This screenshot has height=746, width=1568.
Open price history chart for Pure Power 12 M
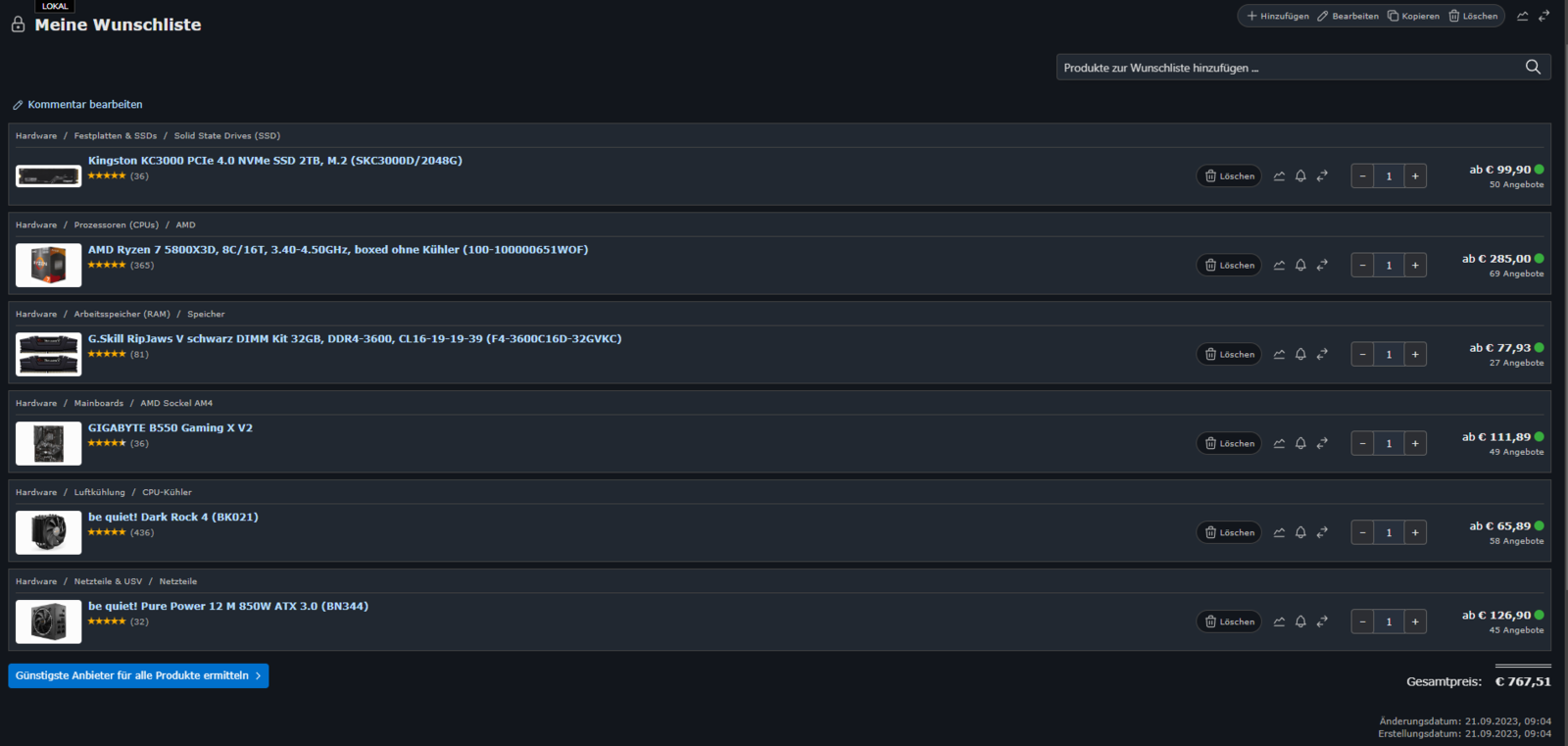pyautogui.click(x=1279, y=622)
